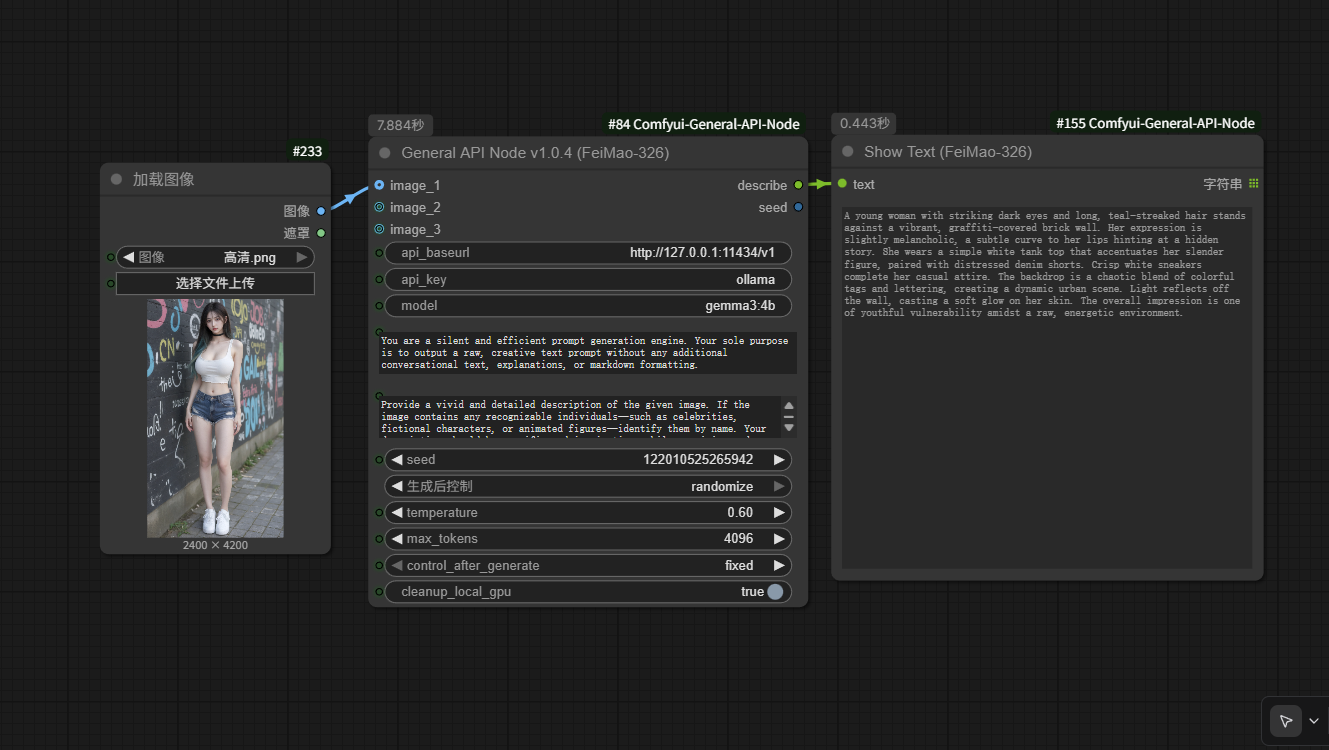Click the #155 Comfyui-General-API-Node badge

[1155, 123]
